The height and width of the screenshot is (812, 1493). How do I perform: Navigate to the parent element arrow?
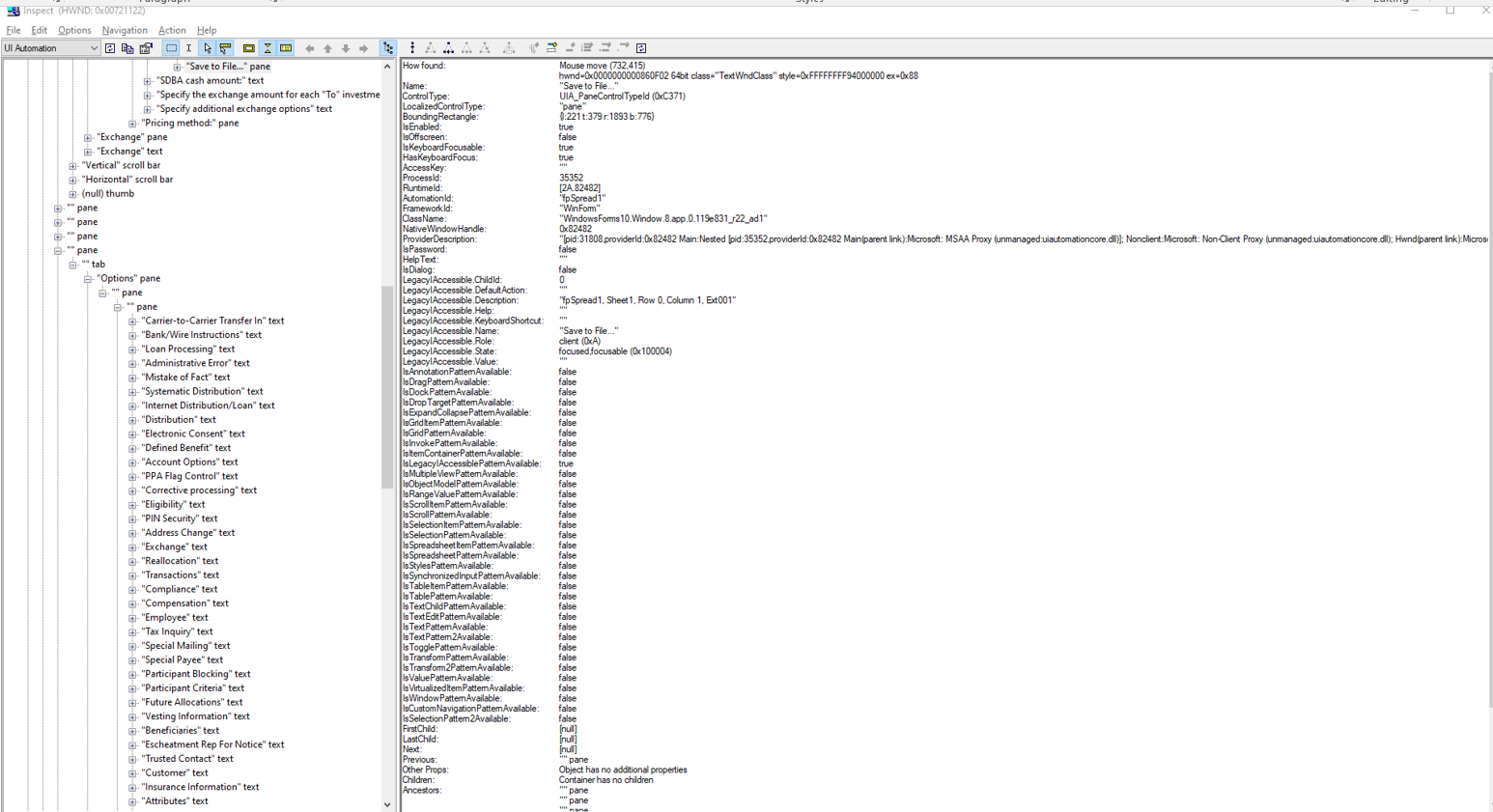coord(309,47)
